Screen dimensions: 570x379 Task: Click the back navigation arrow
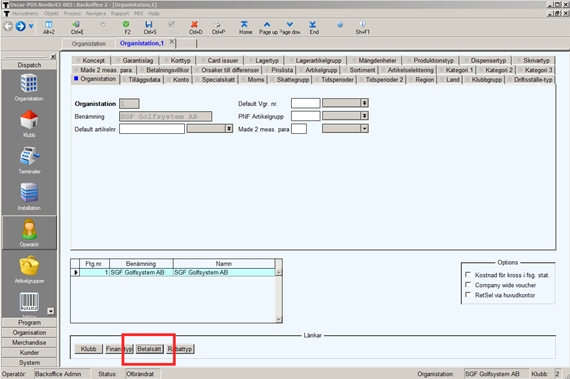[x=8, y=26]
